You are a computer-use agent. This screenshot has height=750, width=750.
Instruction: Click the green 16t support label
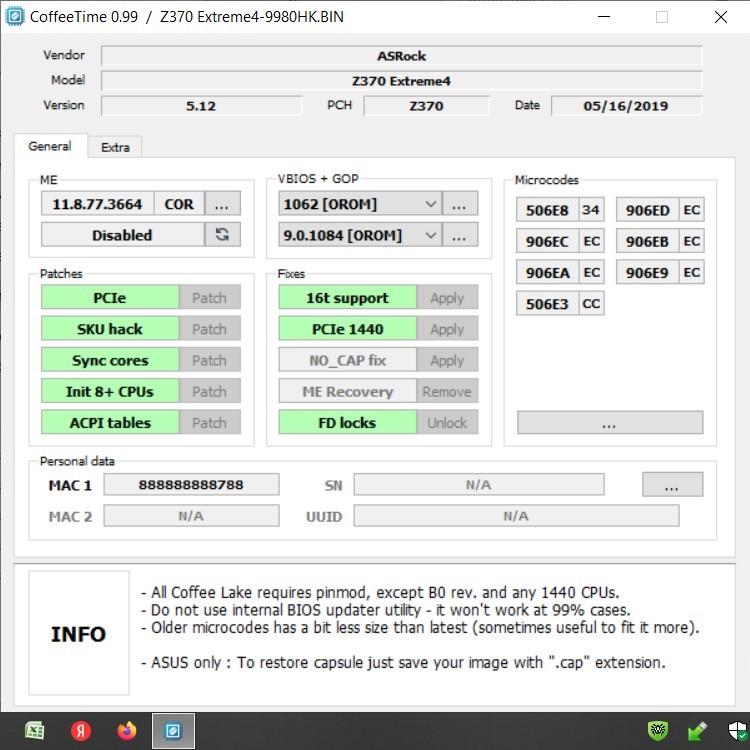(348, 298)
